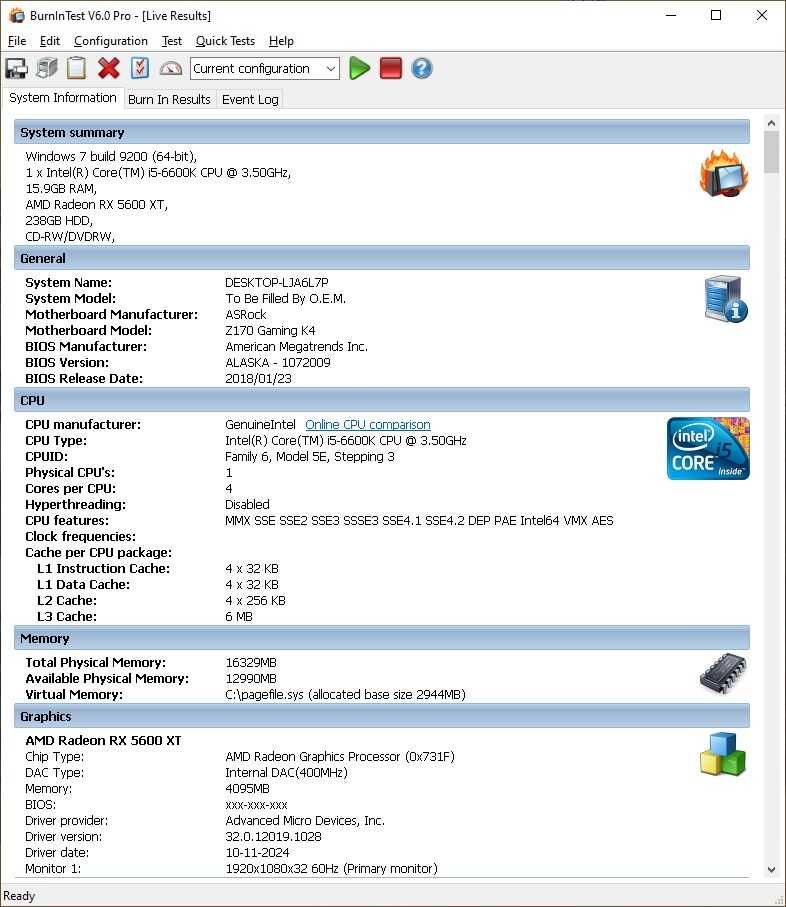
Task: Open the File menu
Action: pos(17,41)
